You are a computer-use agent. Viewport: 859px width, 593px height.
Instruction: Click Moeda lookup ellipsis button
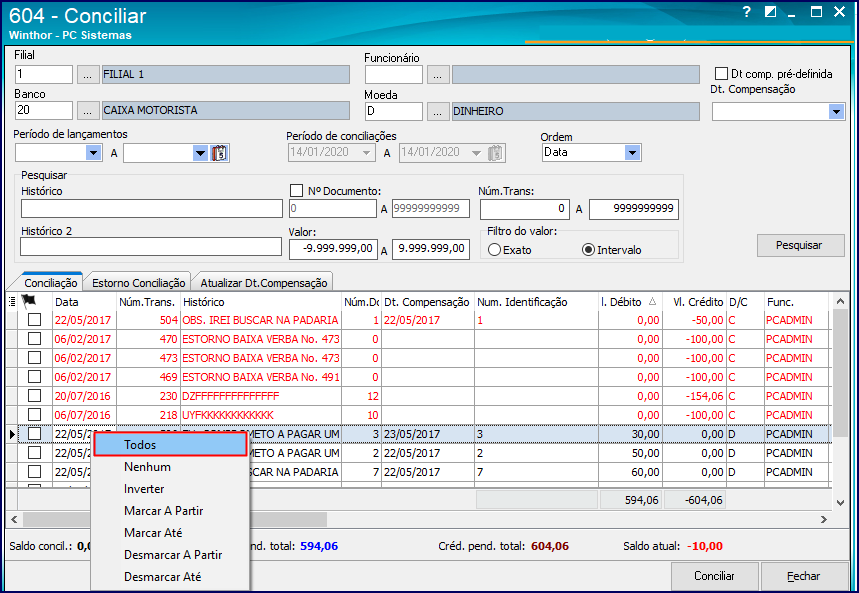pos(438,111)
